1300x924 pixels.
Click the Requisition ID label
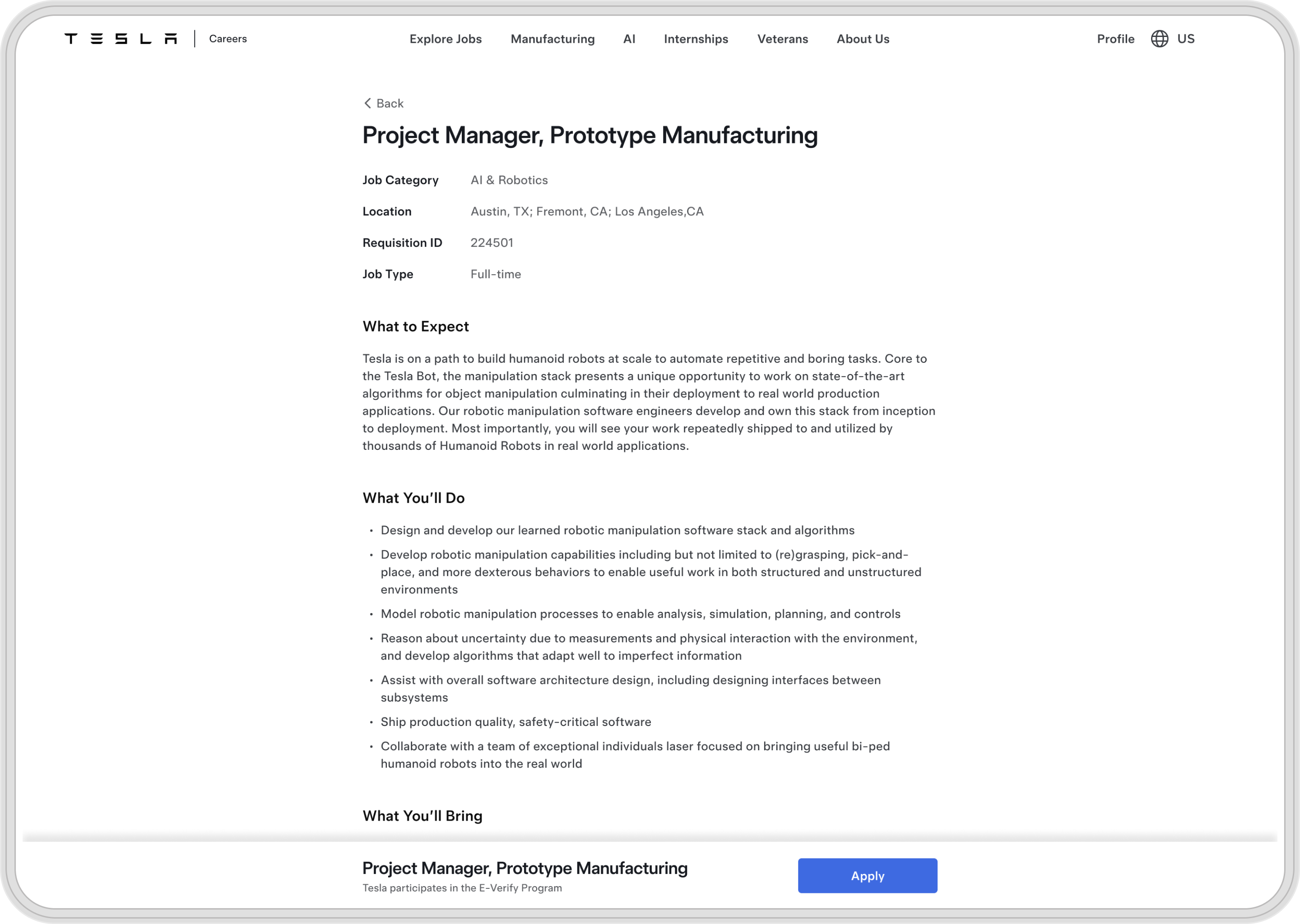click(402, 242)
